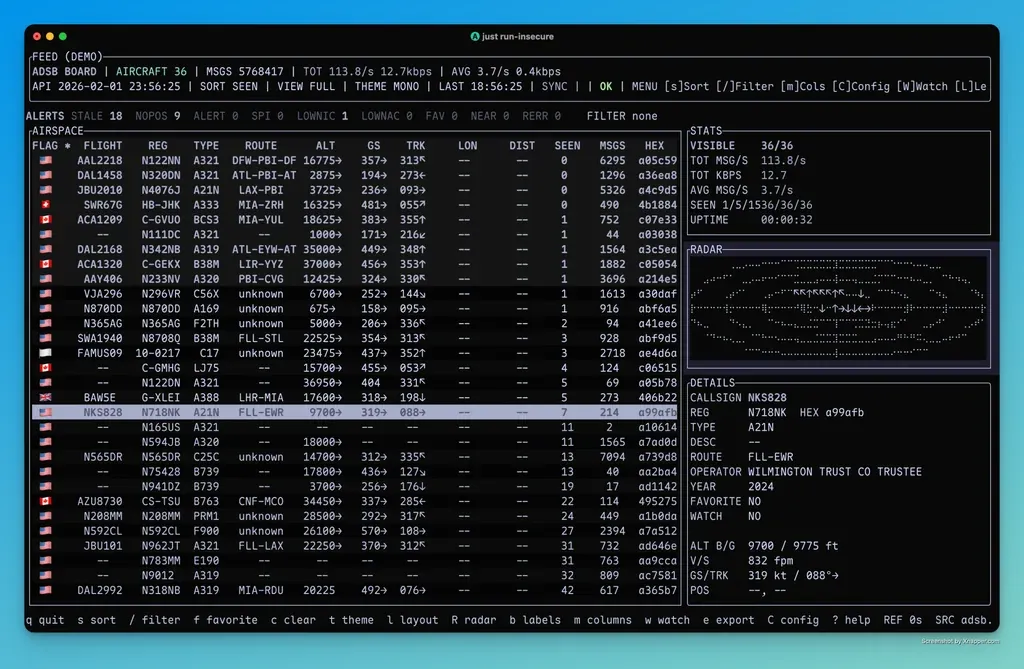Click quit in the bottom bar

tap(45, 620)
